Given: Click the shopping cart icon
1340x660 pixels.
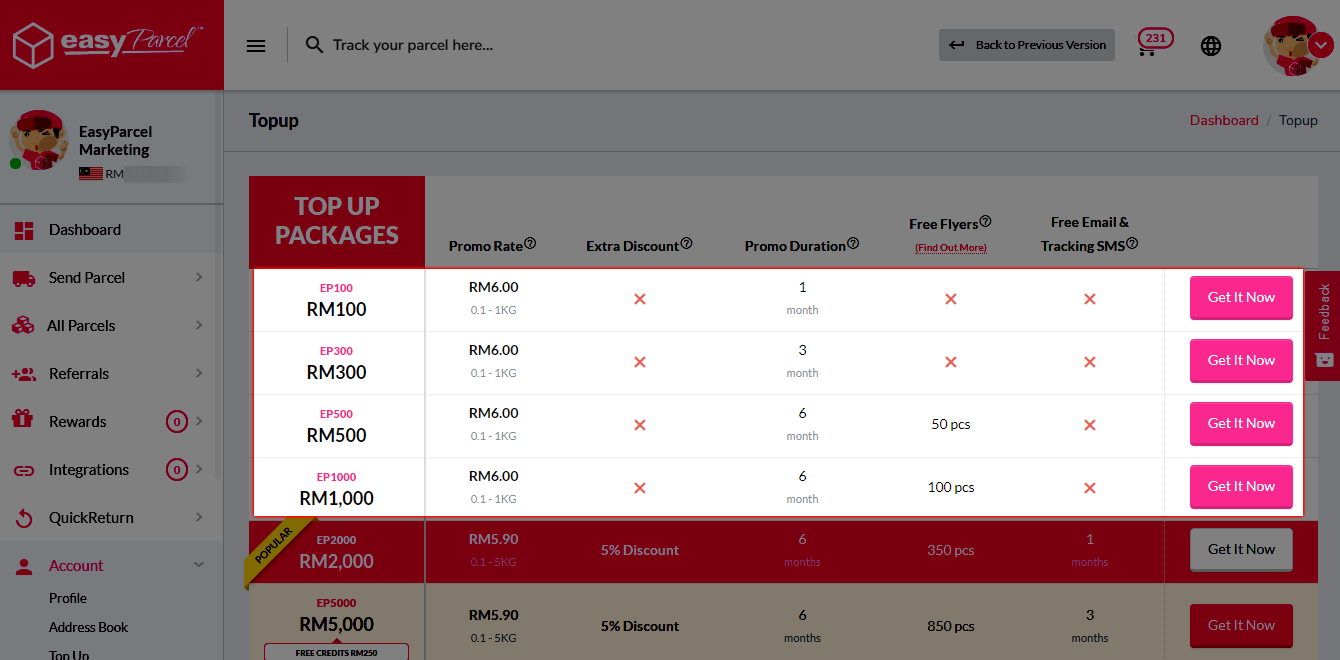Looking at the screenshot, I should 1147,46.
